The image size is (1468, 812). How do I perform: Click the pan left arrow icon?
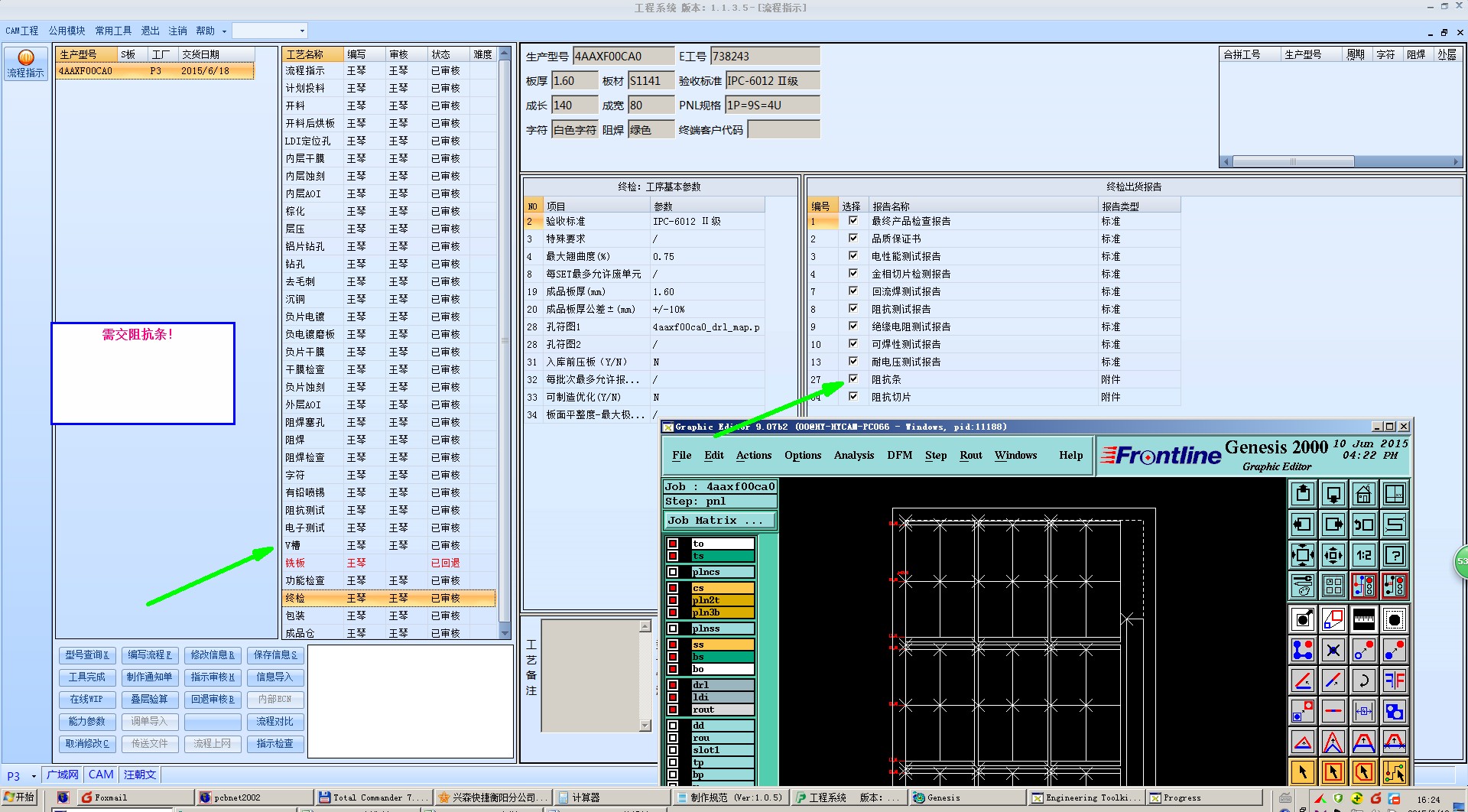tap(1303, 525)
